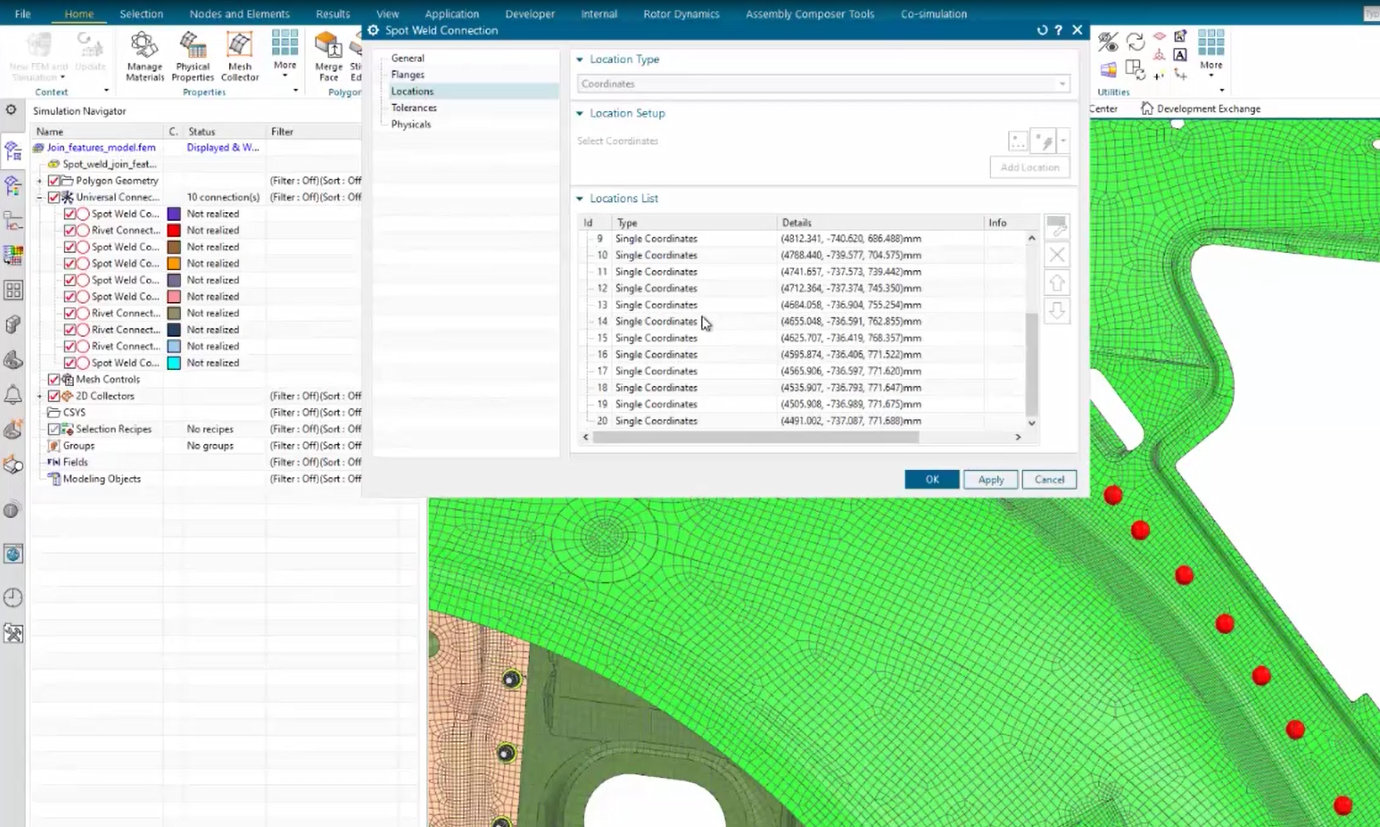Image resolution: width=1380 pixels, height=827 pixels.
Task: Open the Location Type Coordinates dropdown
Action: click(1062, 84)
